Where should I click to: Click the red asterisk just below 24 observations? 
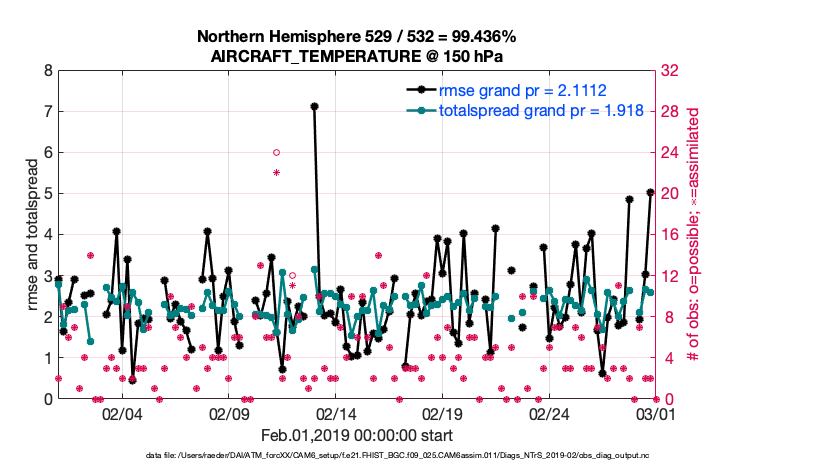[x=276, y=173]
